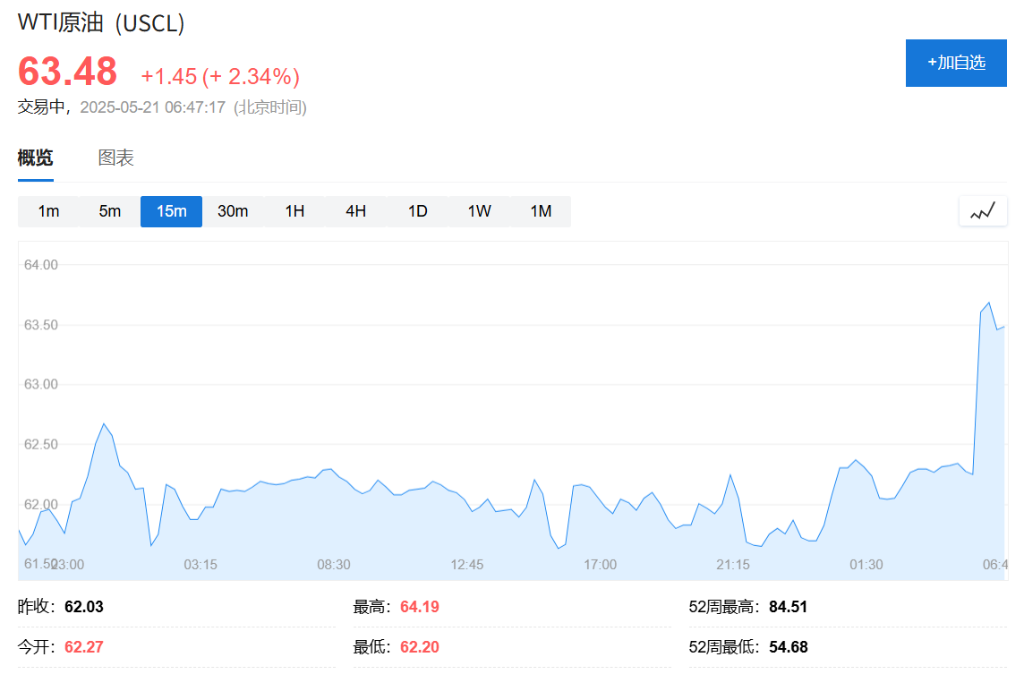Click the 64.00 y-axis label

[41, 265]
